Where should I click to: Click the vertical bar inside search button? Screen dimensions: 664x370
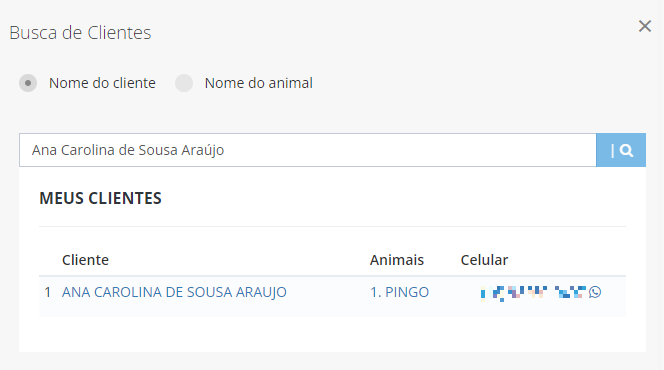click(x=612, y=151)
